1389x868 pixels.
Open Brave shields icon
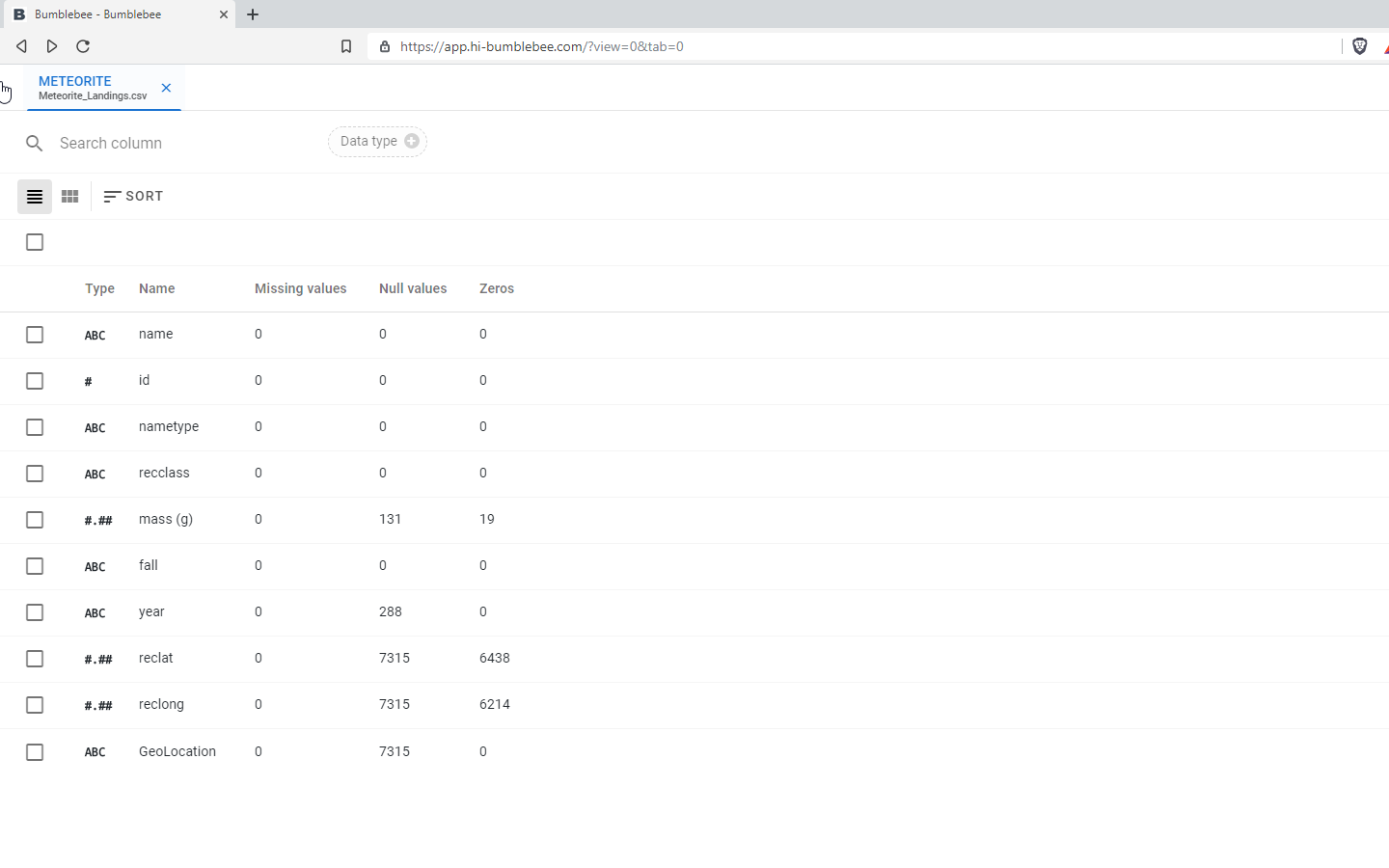(1360, 46)
